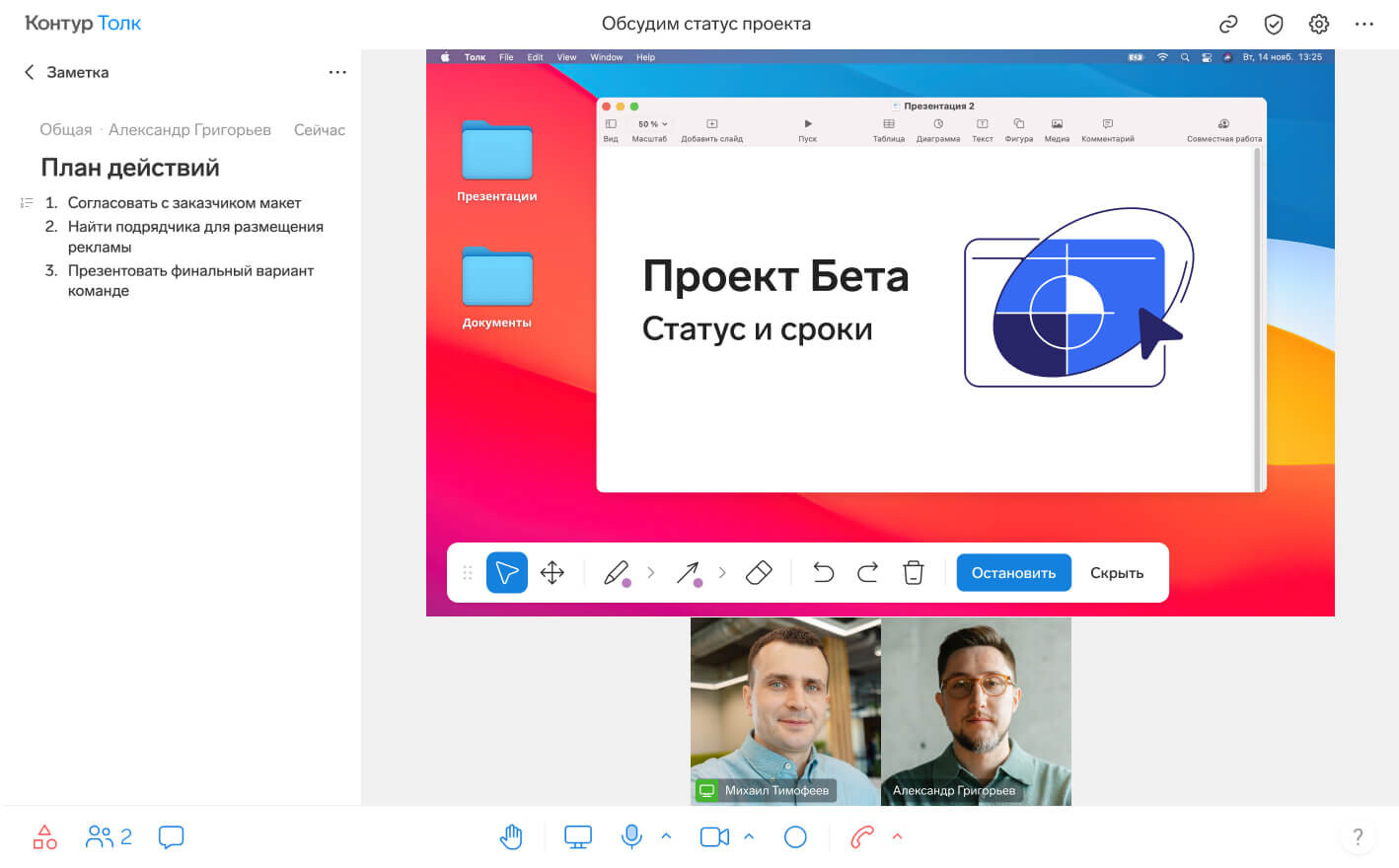This screenshot has width=1399, height=868.
Task: Insert a Таблица in presentation
Action: (889, 130)
